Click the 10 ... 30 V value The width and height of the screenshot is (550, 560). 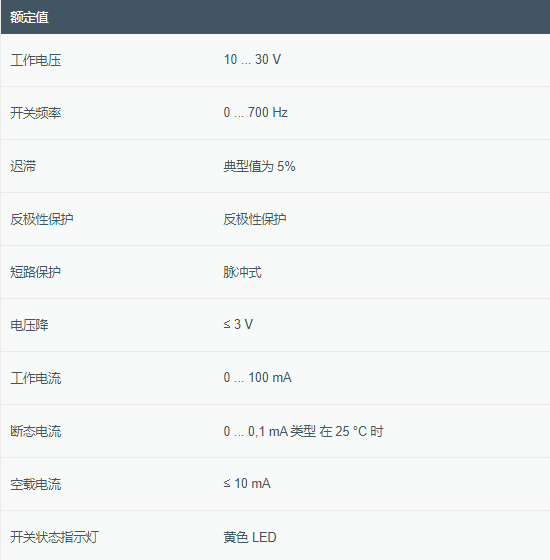pos(252,59)
